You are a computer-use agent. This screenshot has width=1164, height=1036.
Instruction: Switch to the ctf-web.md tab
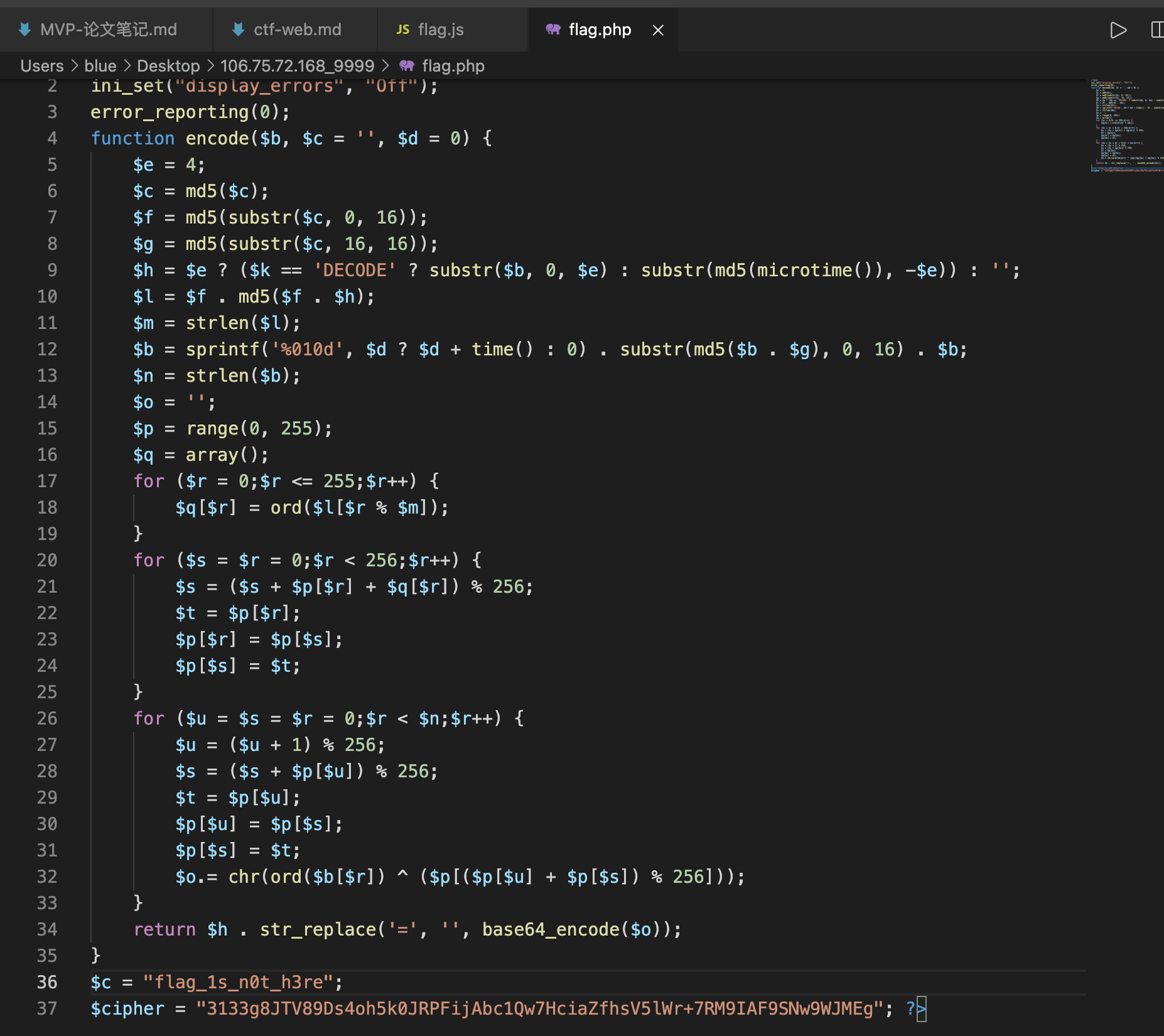tap(295, 30)
